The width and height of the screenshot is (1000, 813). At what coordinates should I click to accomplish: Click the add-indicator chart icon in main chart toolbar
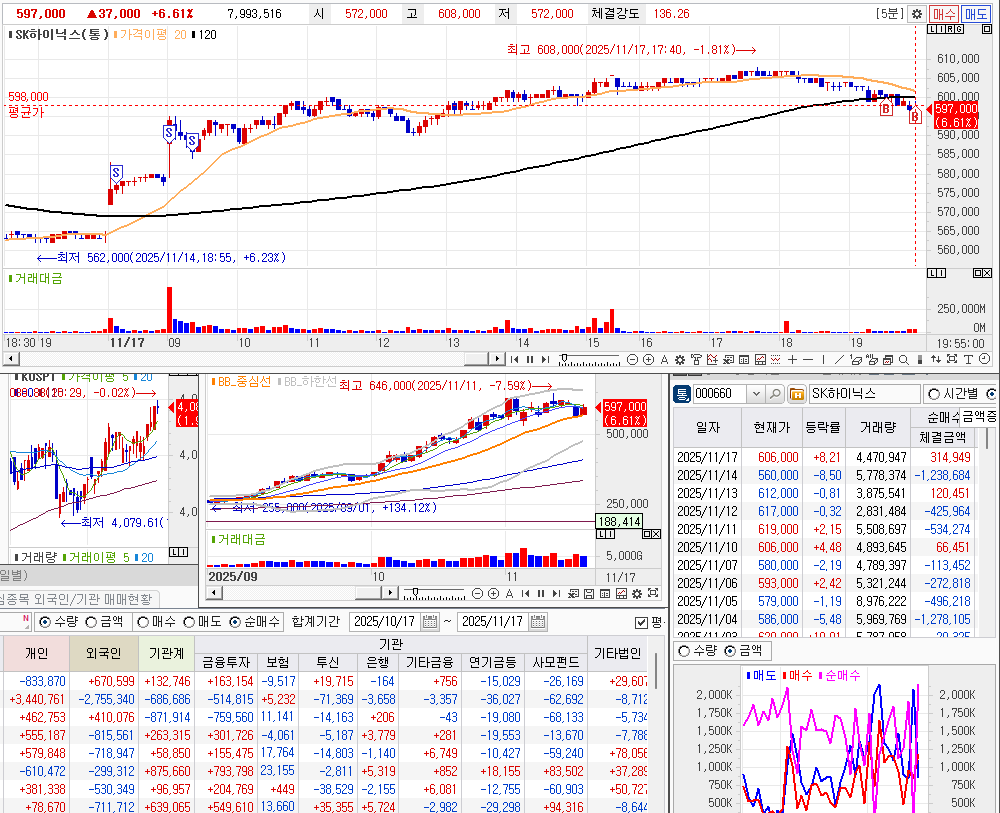(712, 360)
